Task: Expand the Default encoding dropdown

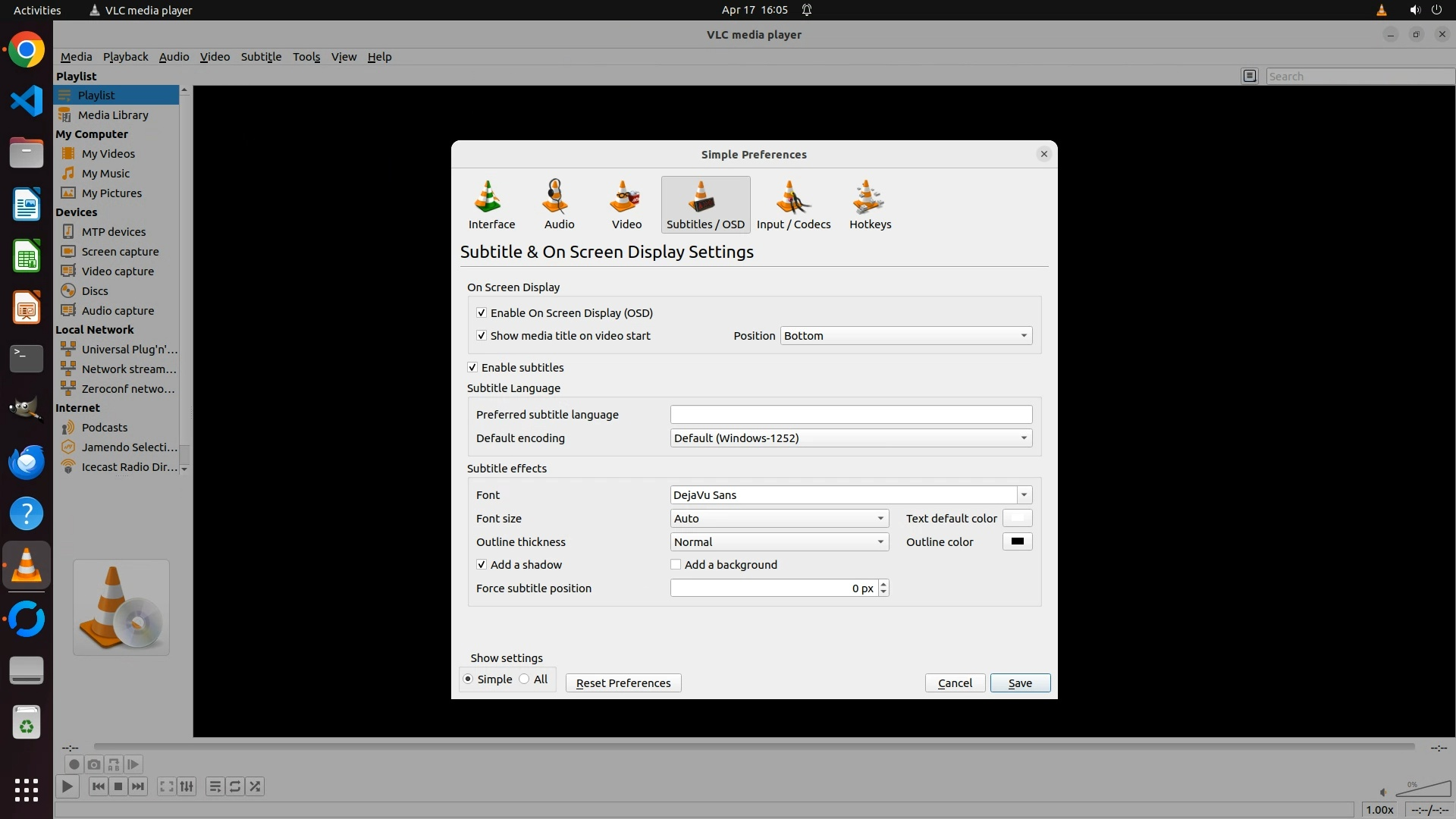Action: point(851,438)
